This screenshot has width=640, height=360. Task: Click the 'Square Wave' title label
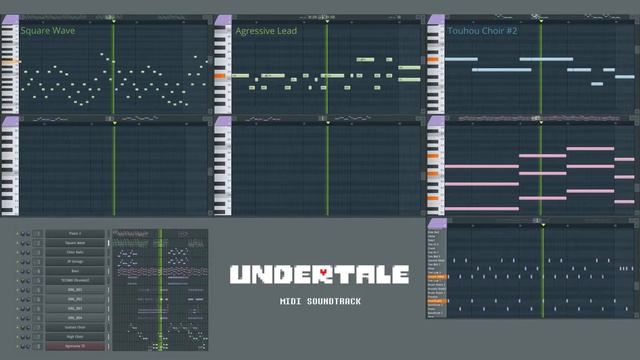coord(48,31)
